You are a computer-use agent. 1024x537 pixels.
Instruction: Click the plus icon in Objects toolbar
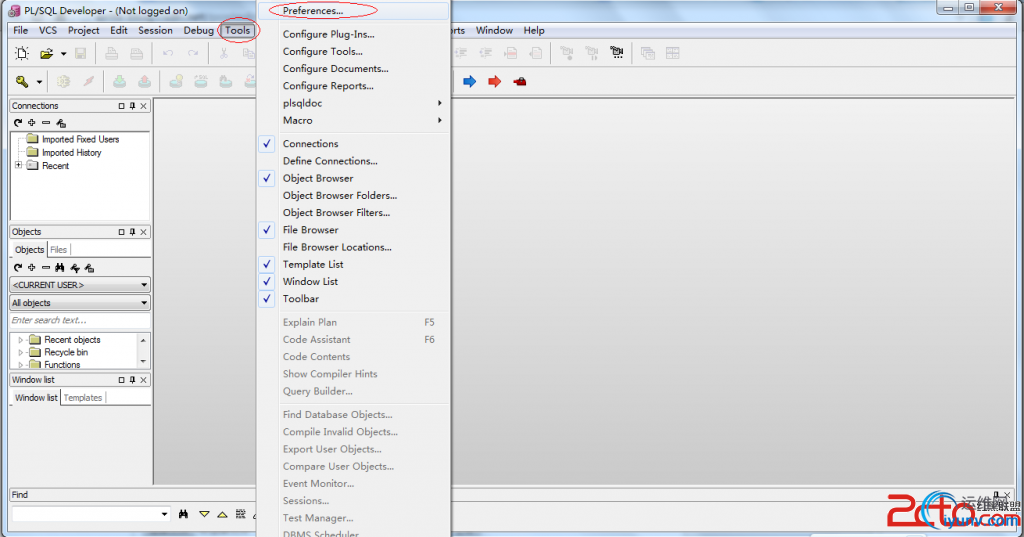tap(31, 268)
